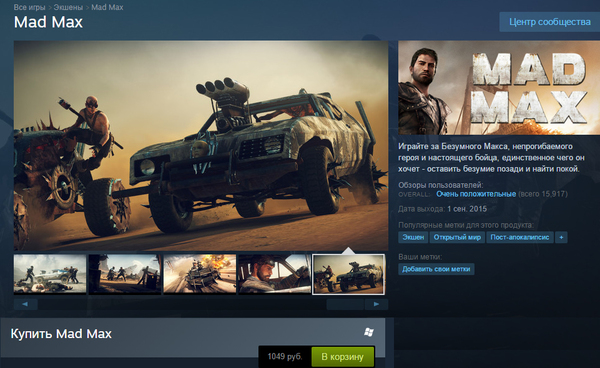The height and width of the screenshot is (368, 600).
Task: Click the review count '(всего 15,917)'
Action: point(543,194)
